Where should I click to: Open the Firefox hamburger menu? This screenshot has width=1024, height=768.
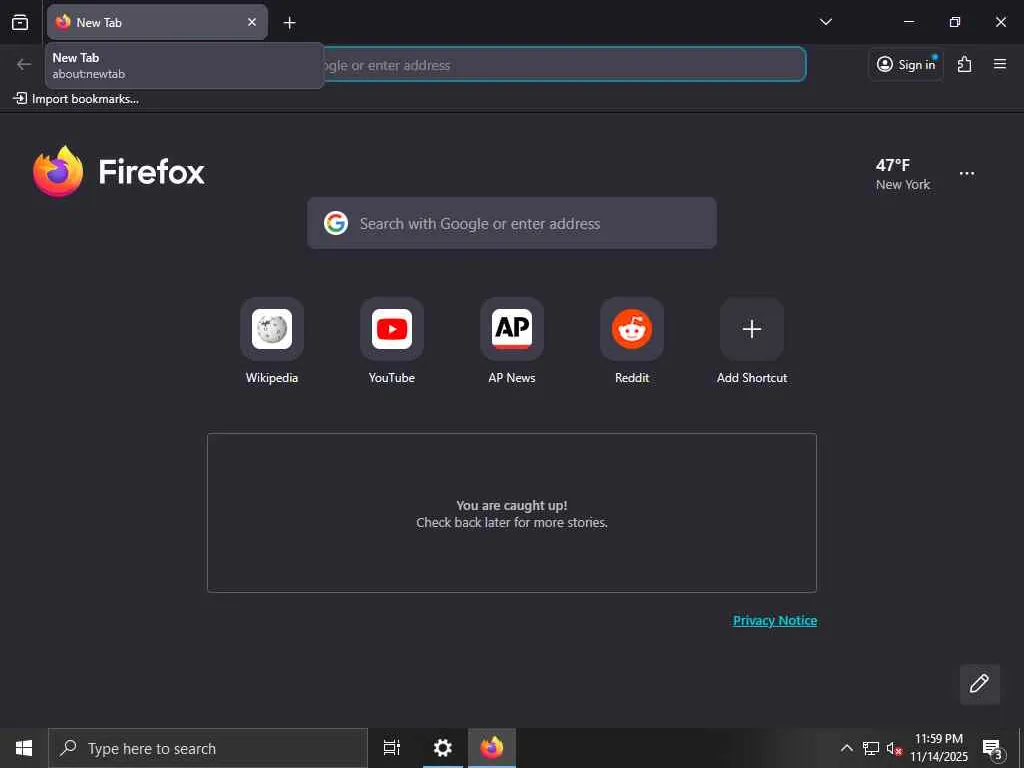point(1000,64)
